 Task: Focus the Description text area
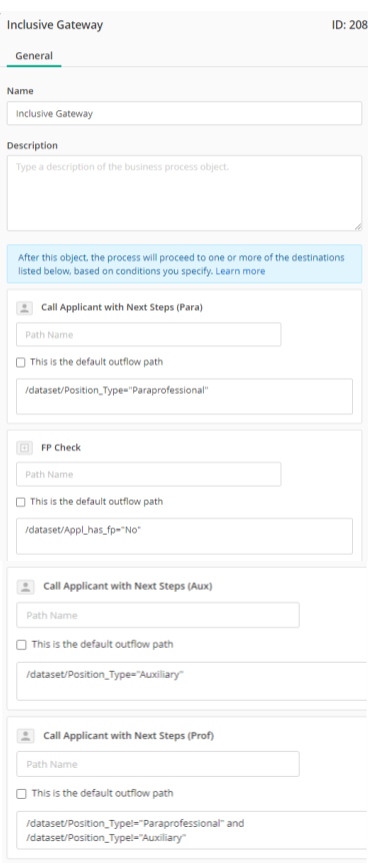coord(184,193)
